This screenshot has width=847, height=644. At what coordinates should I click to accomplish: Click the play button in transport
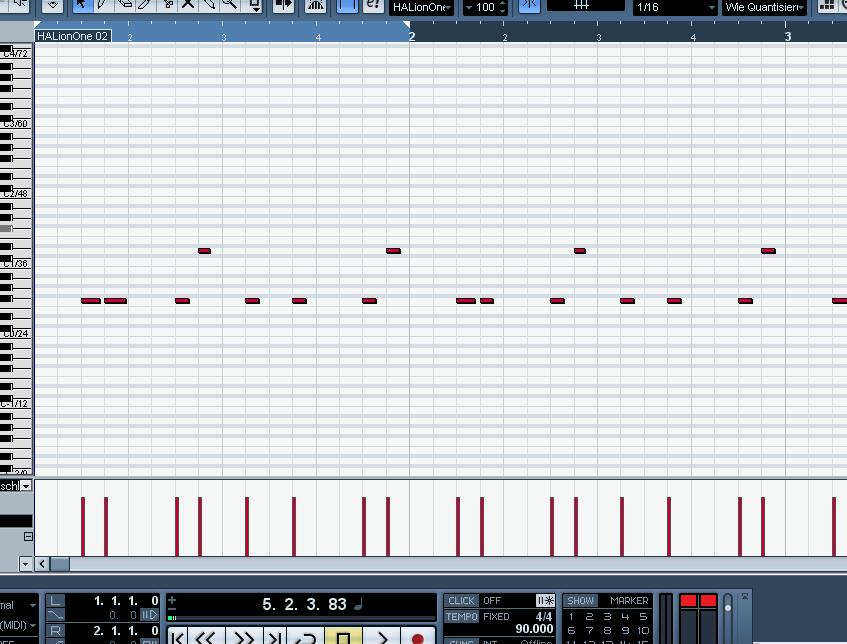[382, 637]
